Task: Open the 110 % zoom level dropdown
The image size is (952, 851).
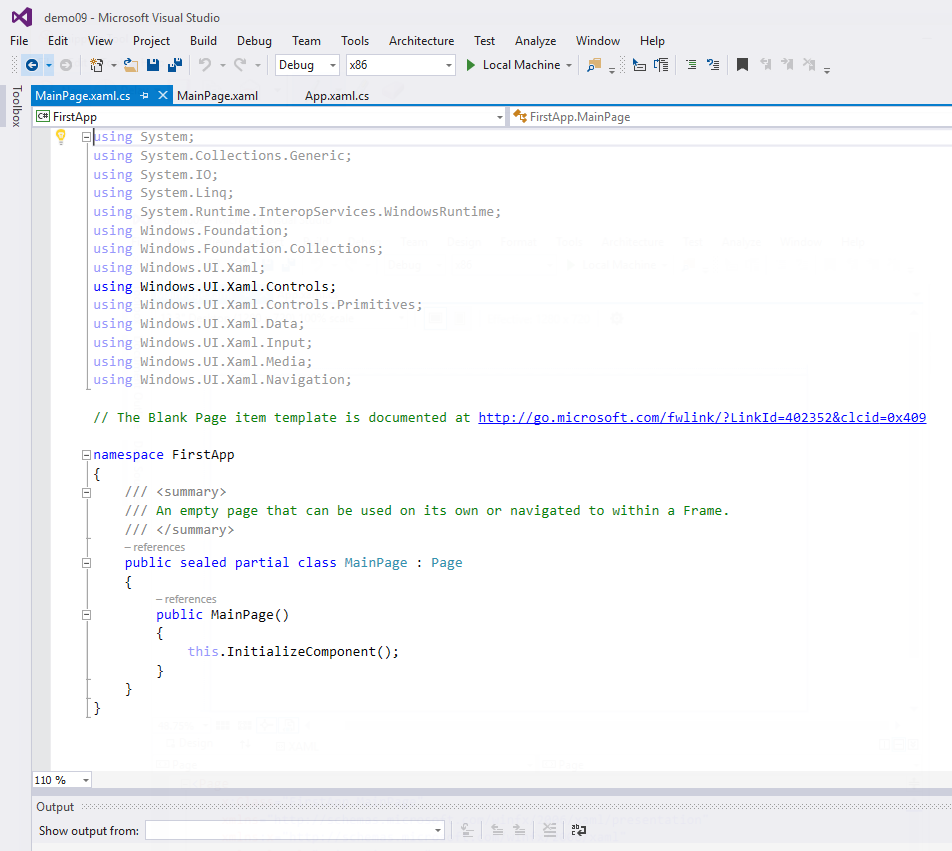Action: click(x=85, y=780)
